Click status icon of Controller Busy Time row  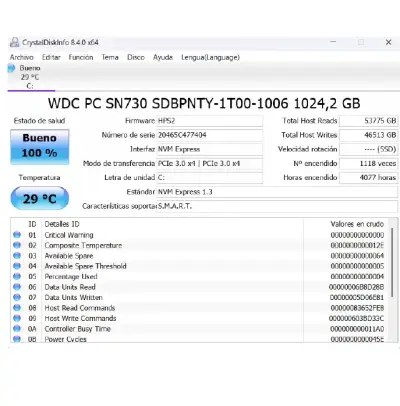click(x=17, y=328)
